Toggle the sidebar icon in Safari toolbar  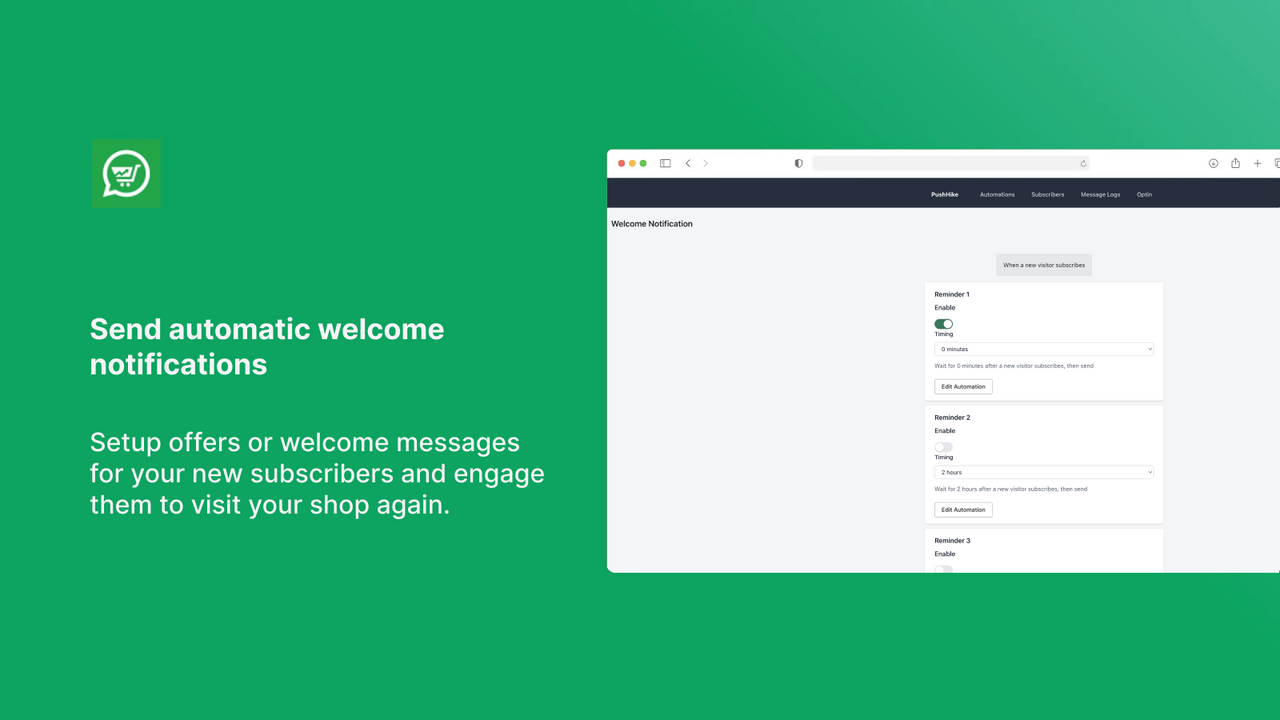pos(665,163)
